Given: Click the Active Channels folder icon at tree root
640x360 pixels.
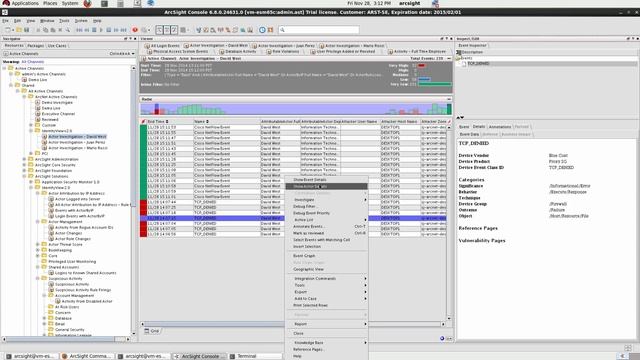Looking at the screenshot, I should (x=11, y=68).
